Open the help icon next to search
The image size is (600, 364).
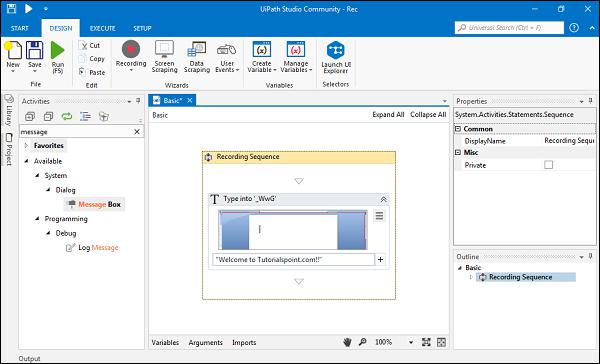coord(574,28)
